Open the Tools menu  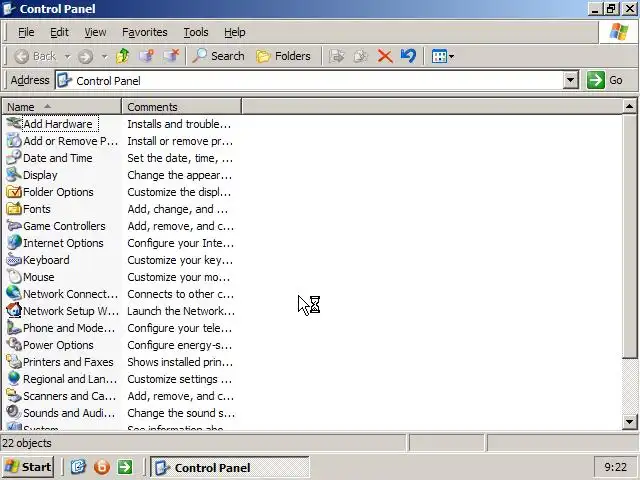click(196, 32)
